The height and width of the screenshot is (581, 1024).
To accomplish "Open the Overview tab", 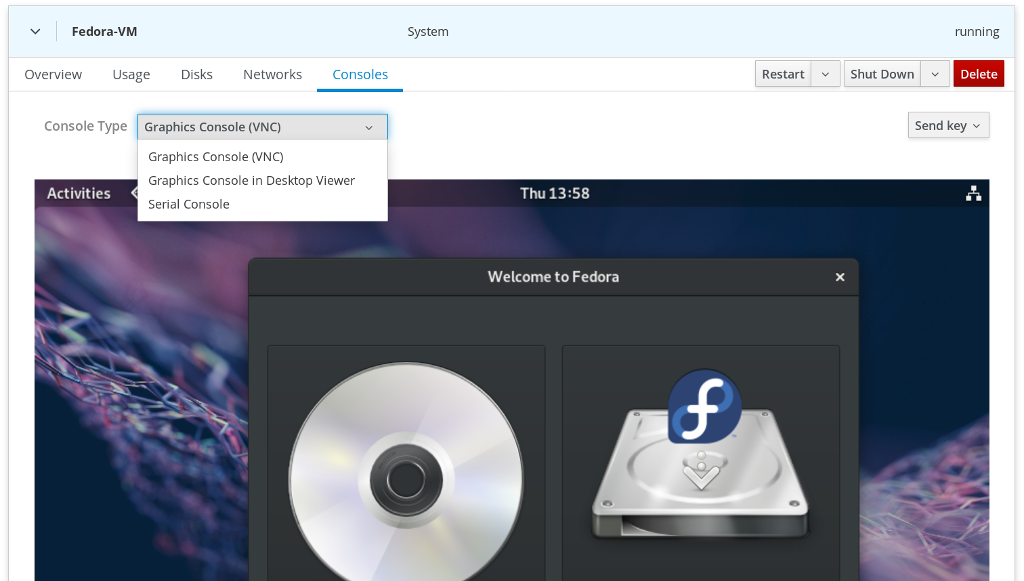I will point(53,74).
